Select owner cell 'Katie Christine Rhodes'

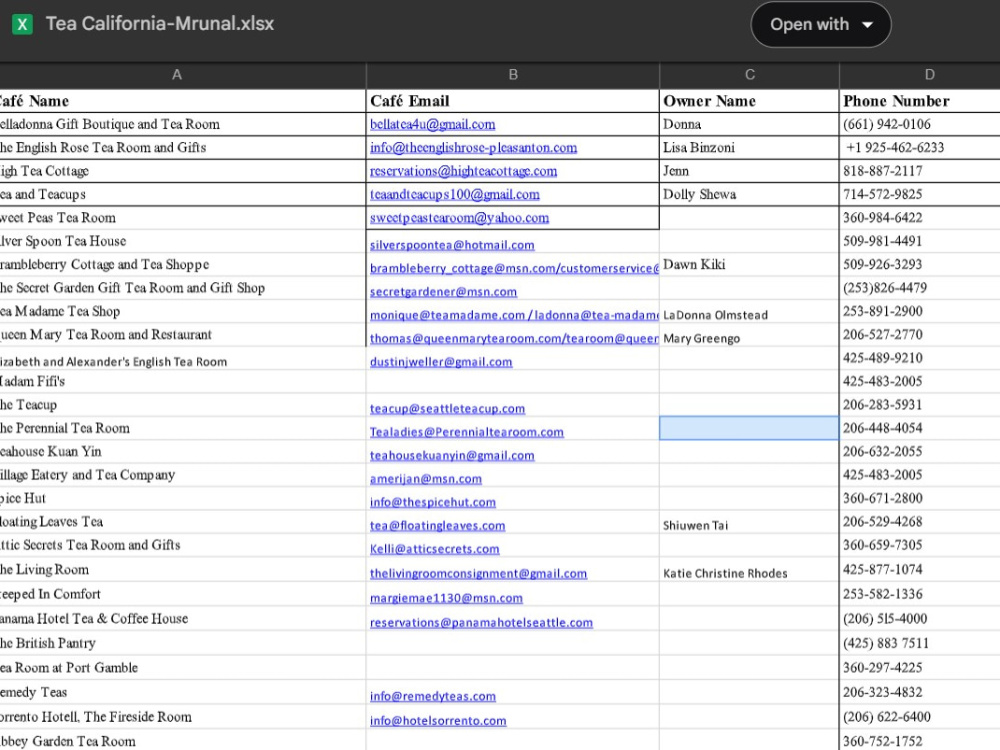pos(749,570)
